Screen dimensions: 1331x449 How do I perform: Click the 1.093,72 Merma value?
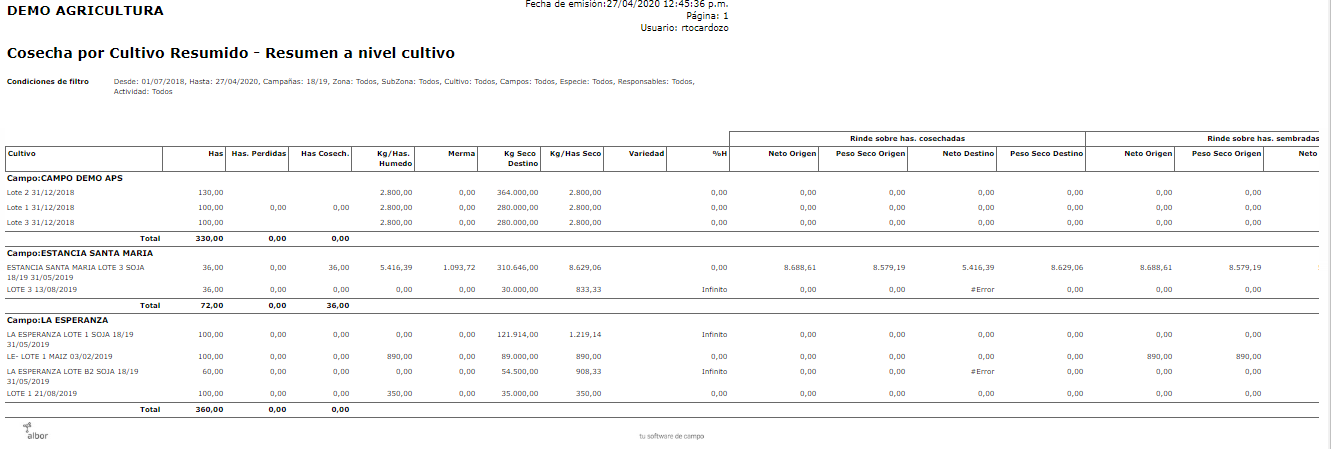(x=459, y=268)
